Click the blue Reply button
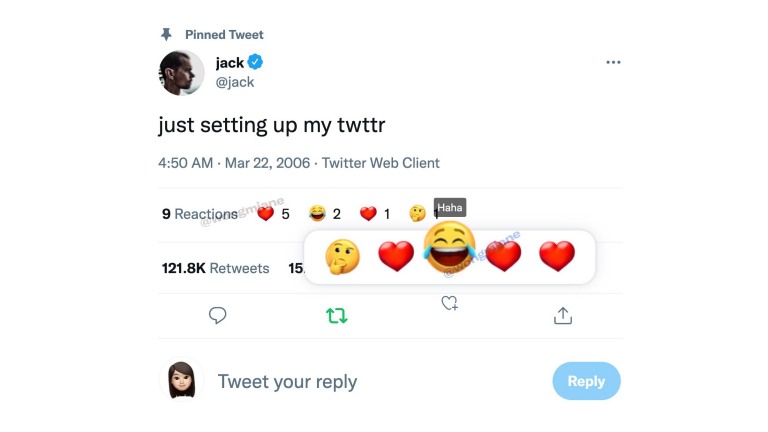The image size is (768, 432). click(586, 381)
